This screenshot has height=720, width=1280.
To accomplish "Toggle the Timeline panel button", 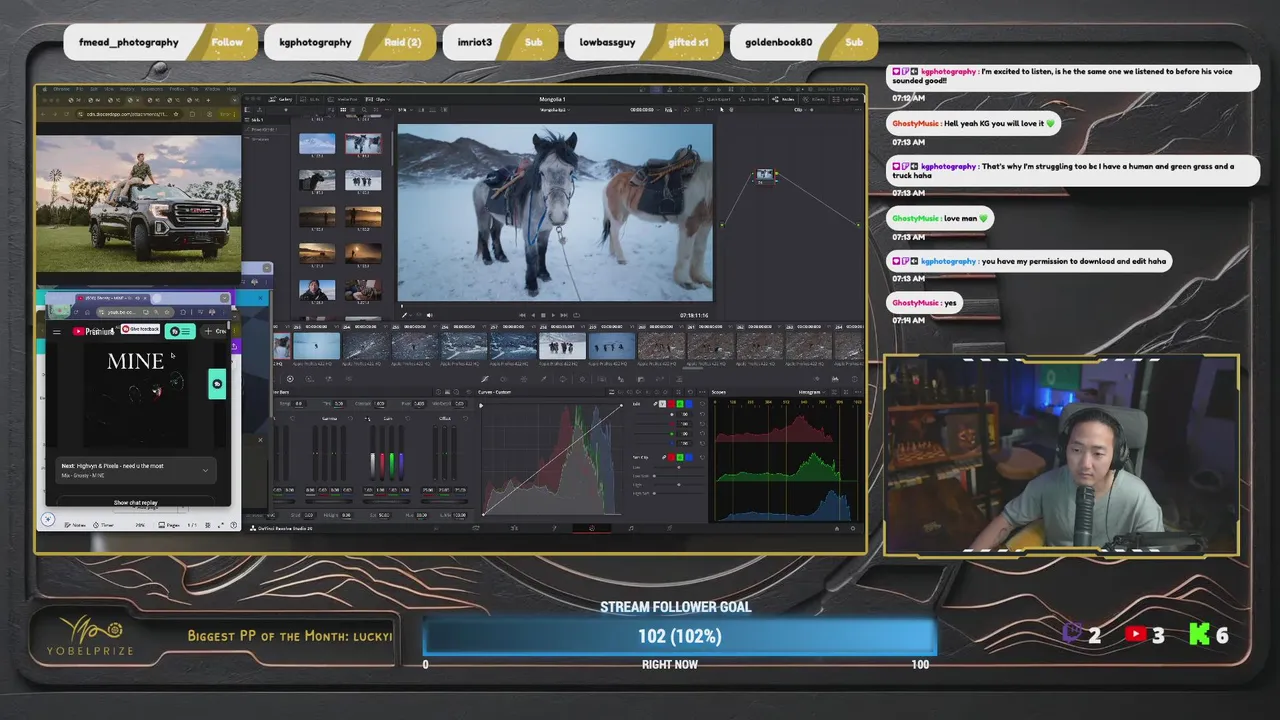I will coord(752,99).
